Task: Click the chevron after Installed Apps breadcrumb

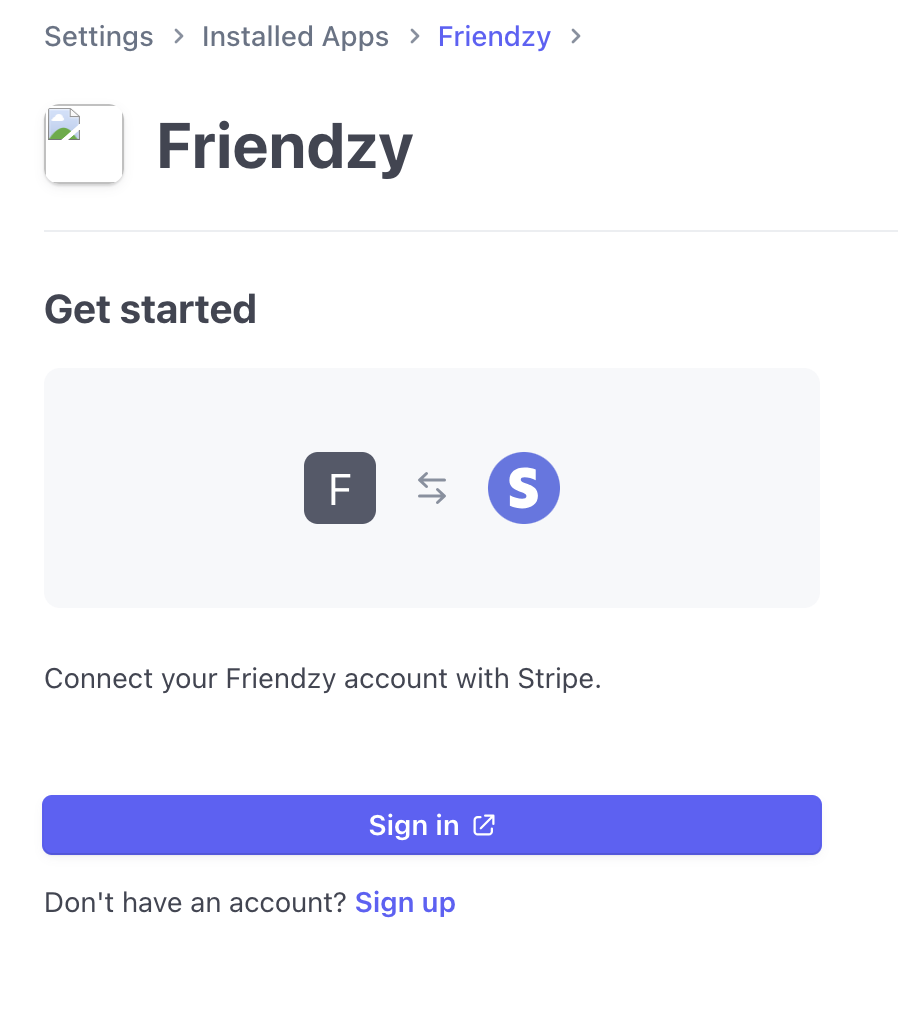Action: point(414,37)
